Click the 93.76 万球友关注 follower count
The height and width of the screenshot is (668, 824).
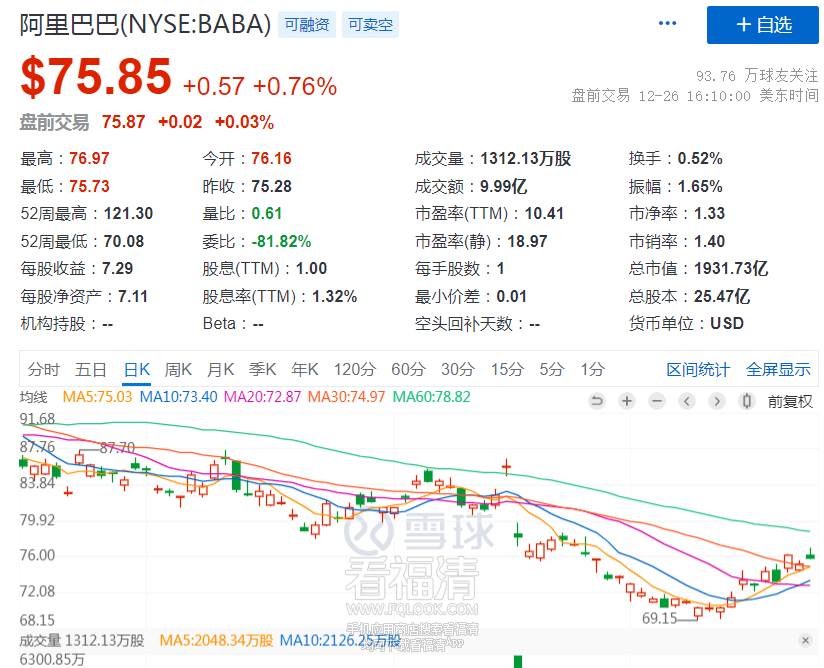tap(757, 76)
